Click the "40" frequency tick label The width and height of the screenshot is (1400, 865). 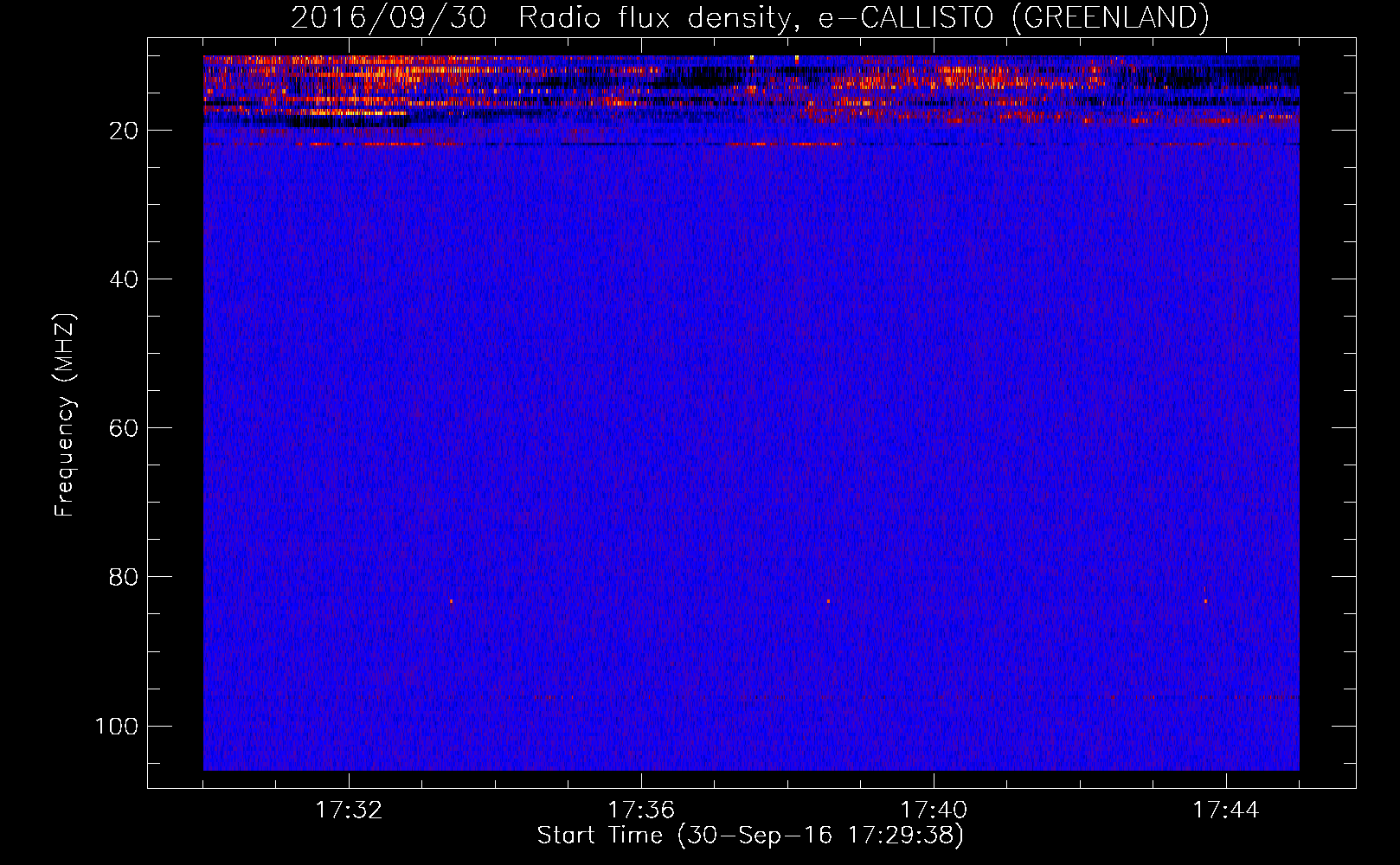point(124,279)
